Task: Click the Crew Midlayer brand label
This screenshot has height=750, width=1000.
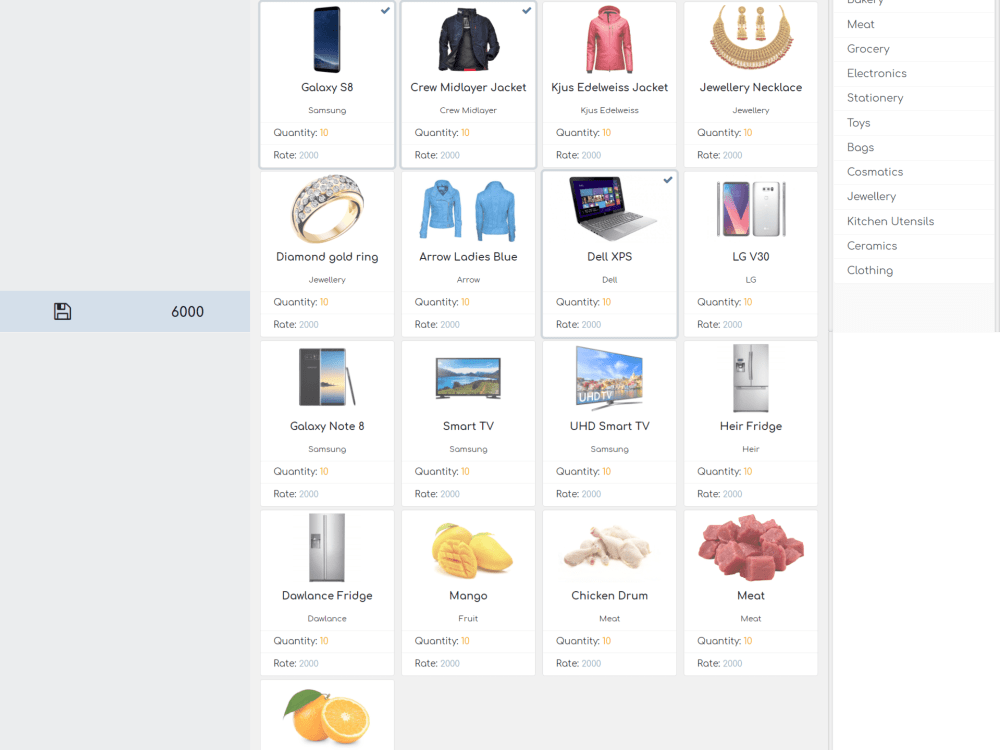Action: 468,110
